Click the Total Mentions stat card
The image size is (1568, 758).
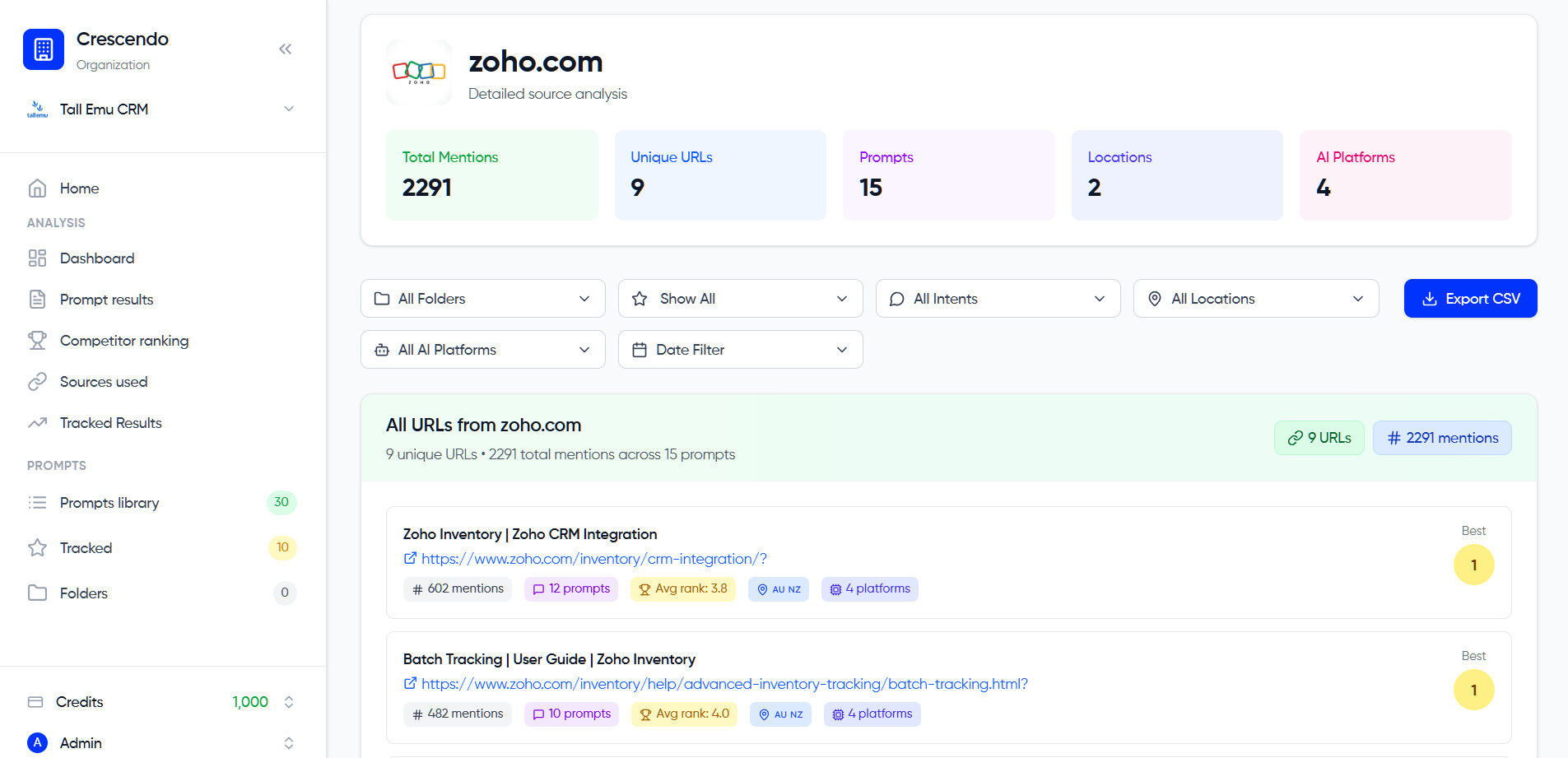[492, 175]
